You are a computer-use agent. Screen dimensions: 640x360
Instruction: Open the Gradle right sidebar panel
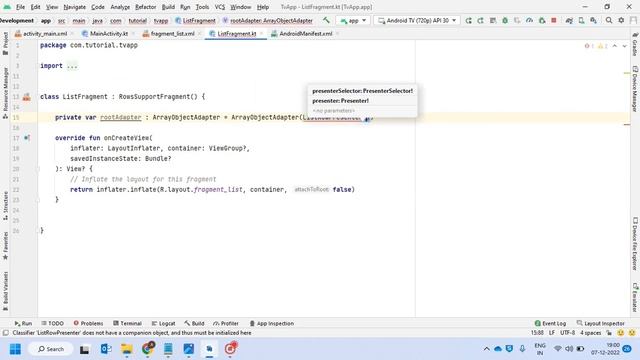[x=635, y=44]
